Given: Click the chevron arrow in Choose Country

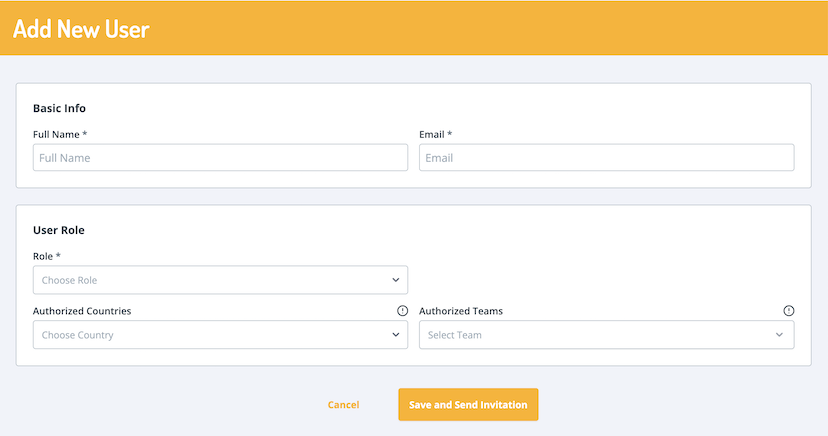Looking at the screenshot, I should [x=396, y=335].
